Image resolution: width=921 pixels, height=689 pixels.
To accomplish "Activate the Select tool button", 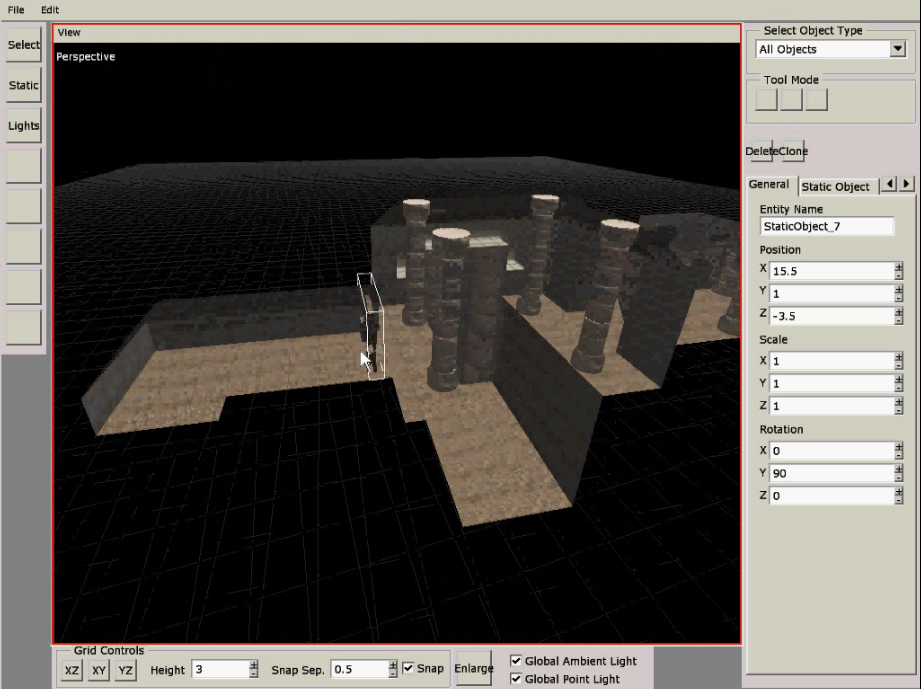I will click(23, 45).
